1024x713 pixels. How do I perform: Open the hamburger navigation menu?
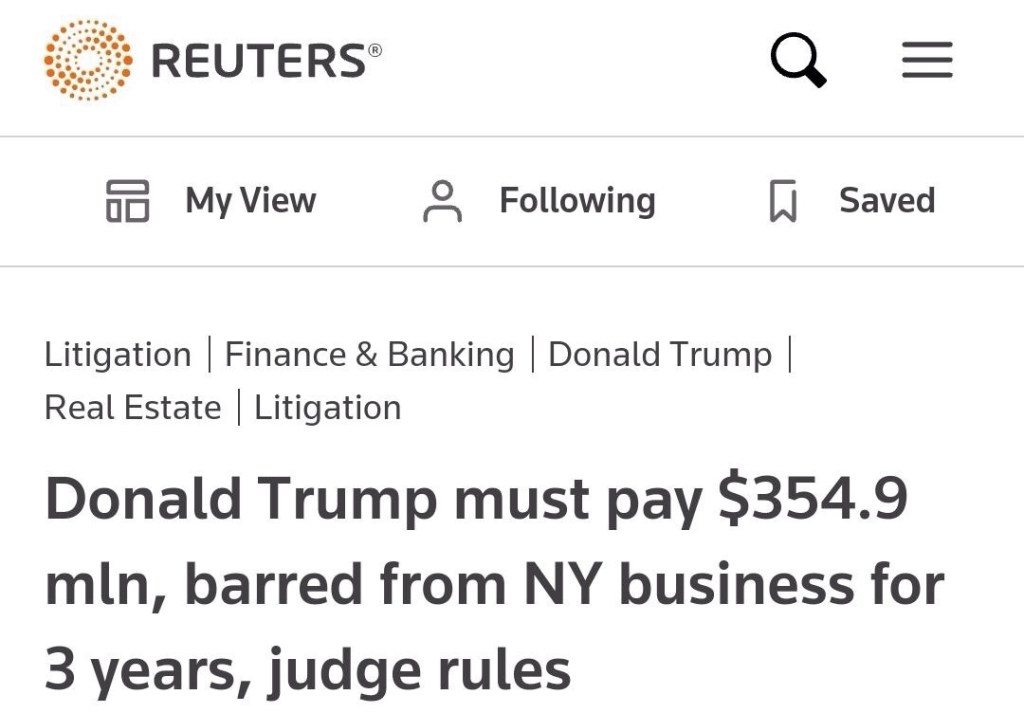tap(927, 61)
